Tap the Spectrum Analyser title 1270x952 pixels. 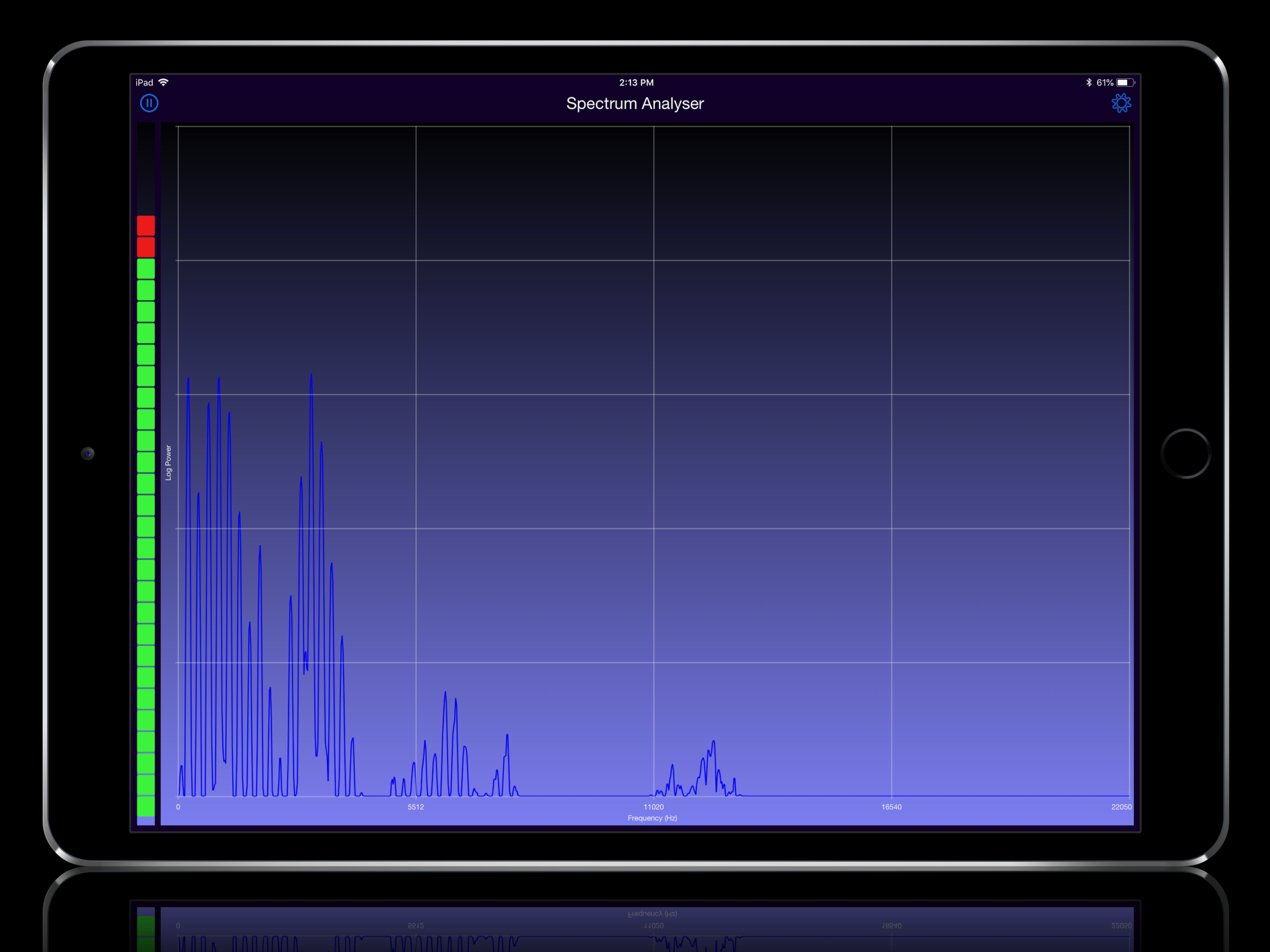click(x=635, y=104)
